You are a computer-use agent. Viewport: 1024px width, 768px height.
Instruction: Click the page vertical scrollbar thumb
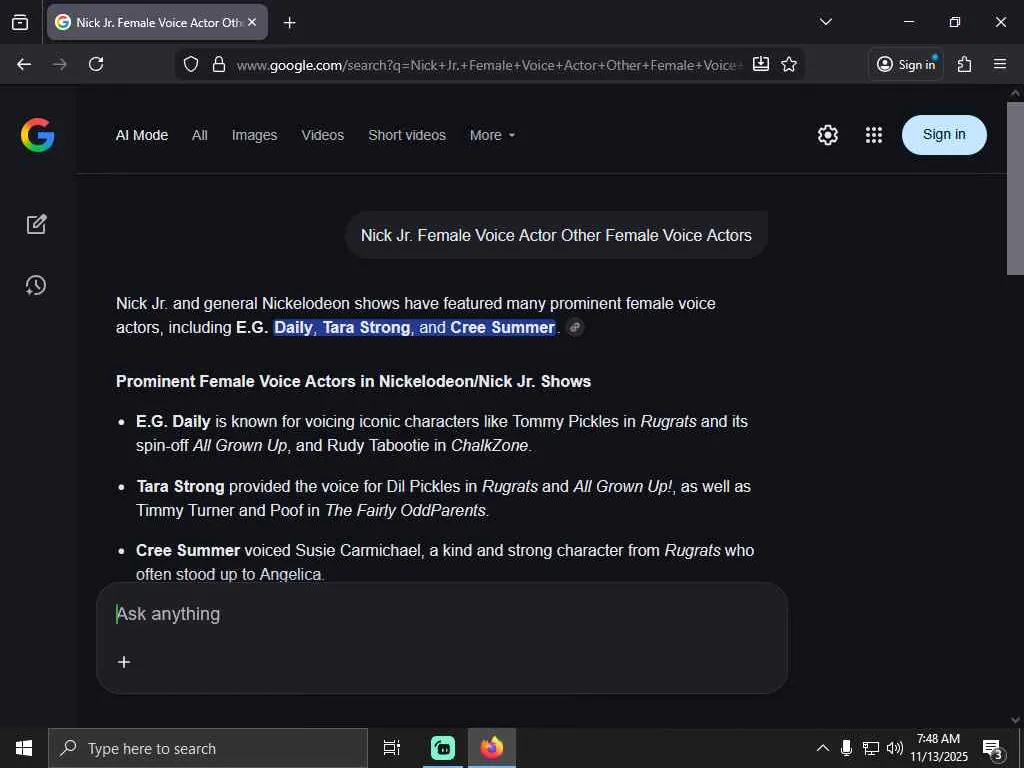coord(1015,187)
